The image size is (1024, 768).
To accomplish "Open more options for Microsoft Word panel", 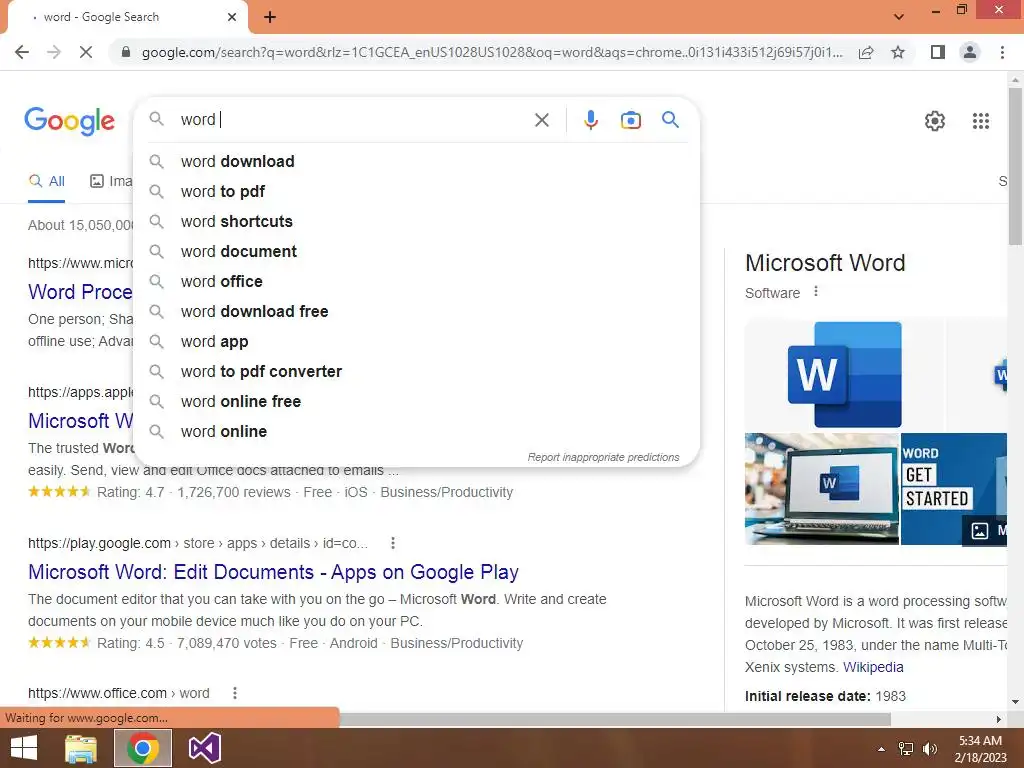I will [816, 291].
